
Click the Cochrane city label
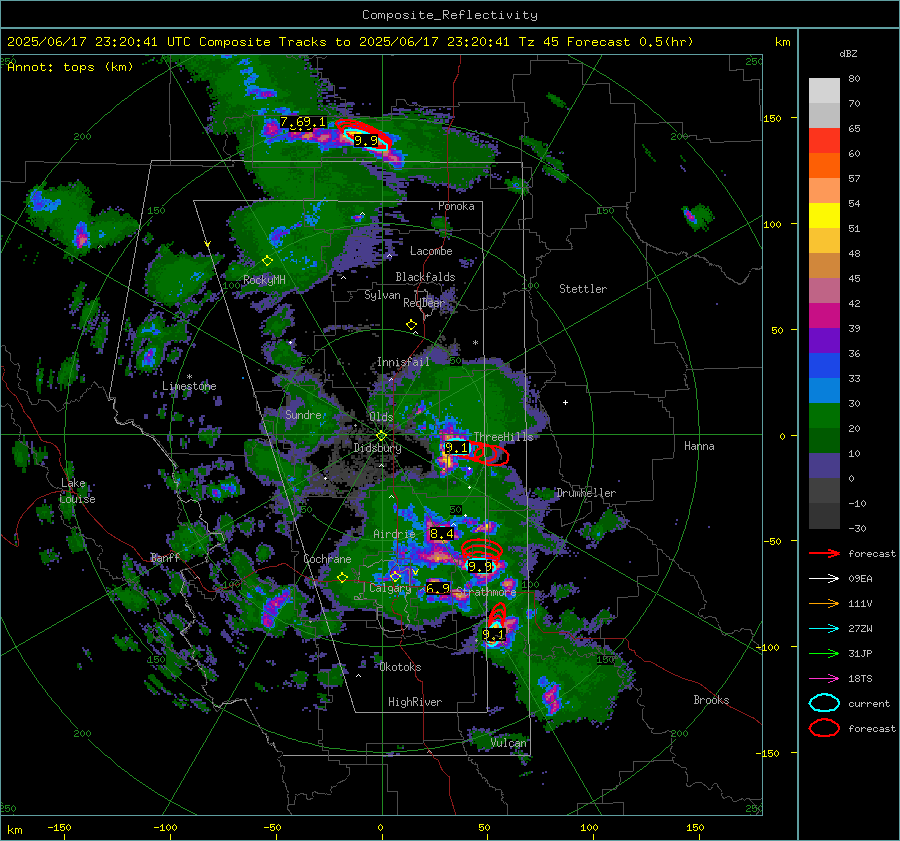coord(327,559)
